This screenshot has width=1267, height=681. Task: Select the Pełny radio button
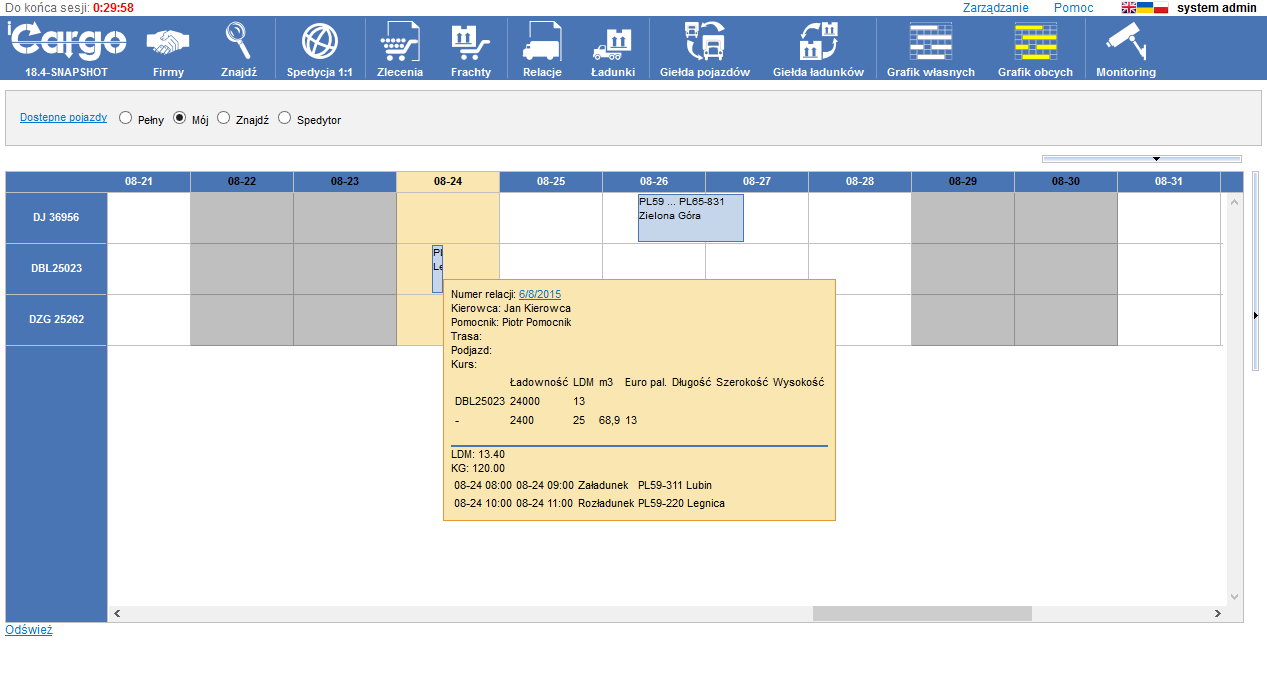point(125,118)
